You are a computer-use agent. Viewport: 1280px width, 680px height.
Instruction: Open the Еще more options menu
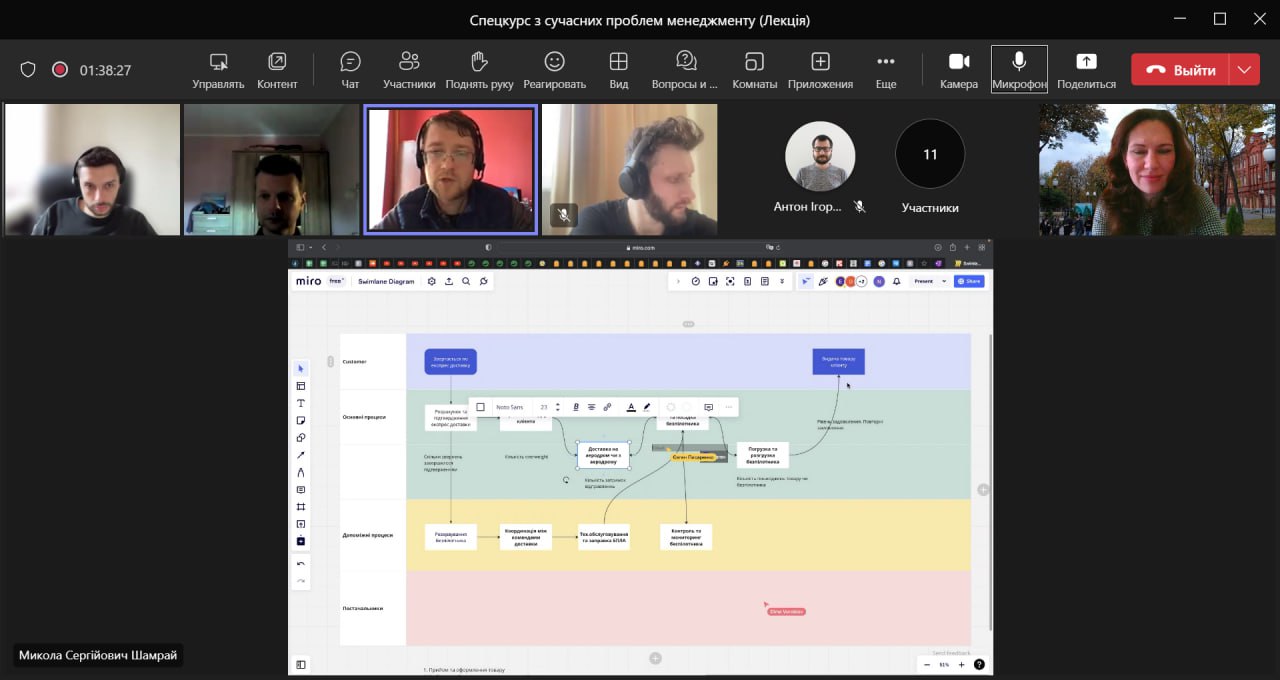click(885, 69)
